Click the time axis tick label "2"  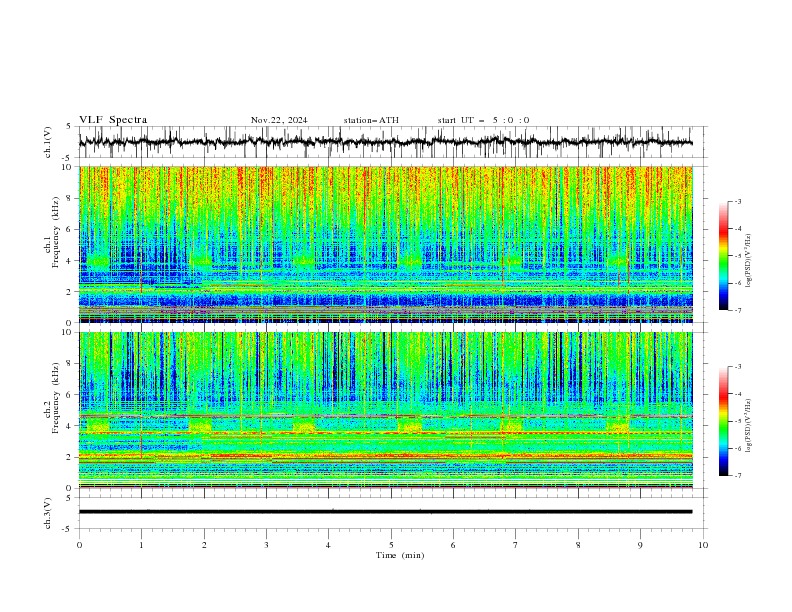point(204,545)
